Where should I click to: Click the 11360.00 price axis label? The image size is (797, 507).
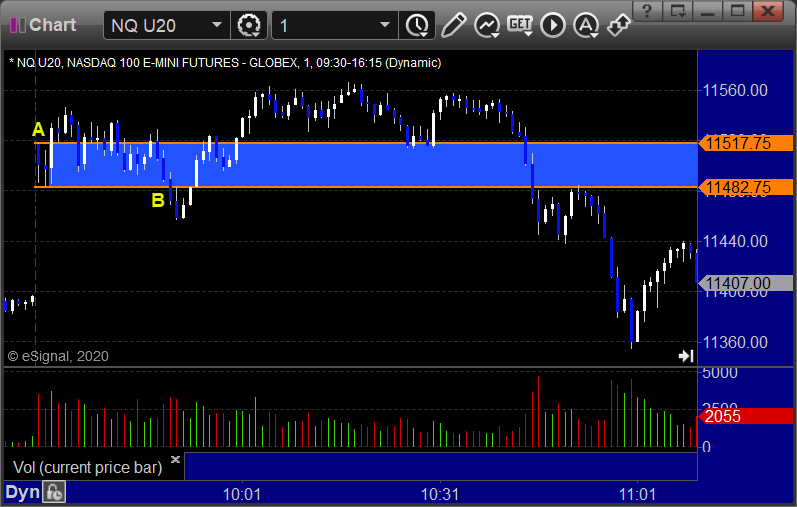(735, 342)
